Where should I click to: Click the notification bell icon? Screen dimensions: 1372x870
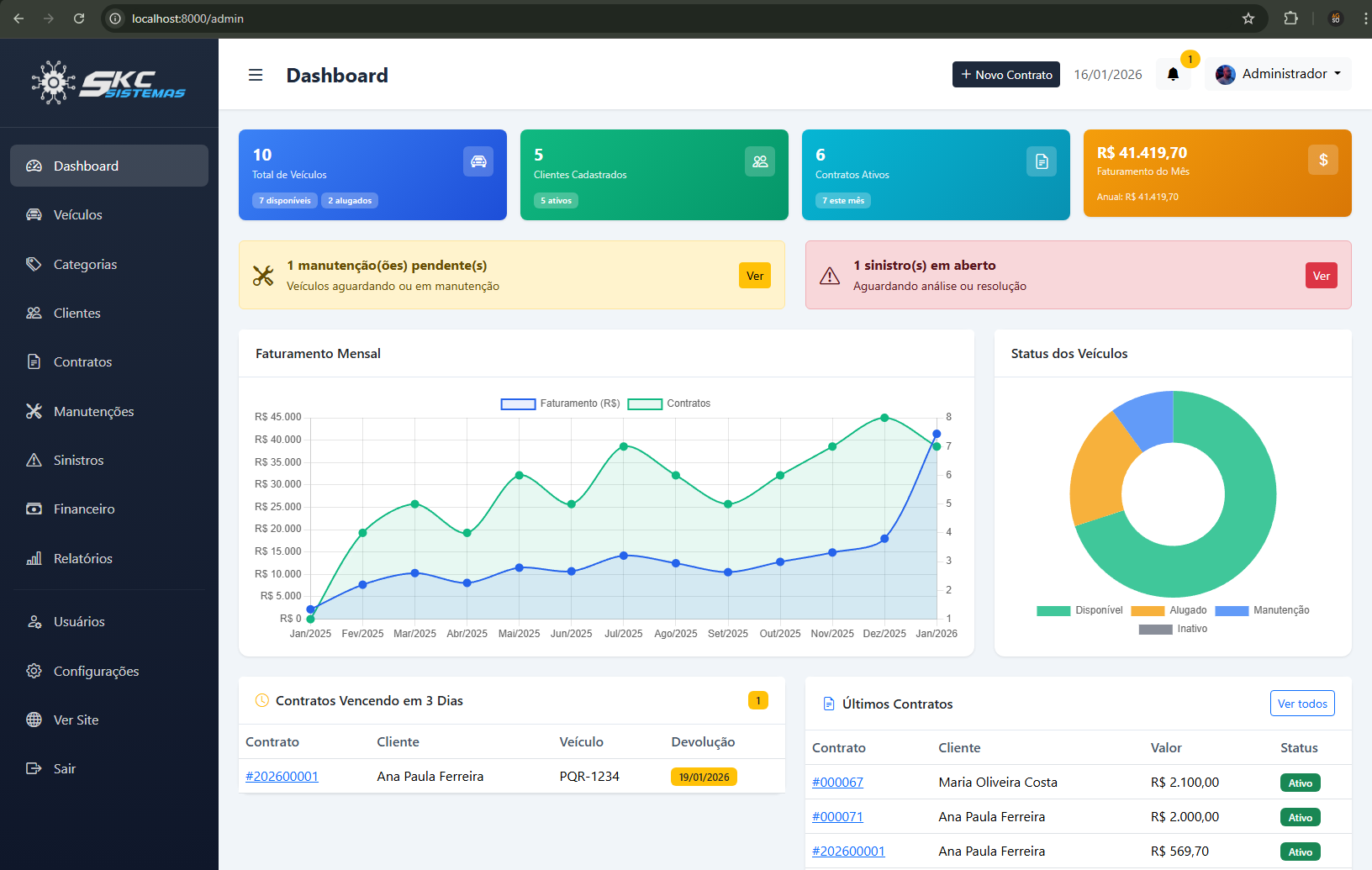coord(1173,75)
